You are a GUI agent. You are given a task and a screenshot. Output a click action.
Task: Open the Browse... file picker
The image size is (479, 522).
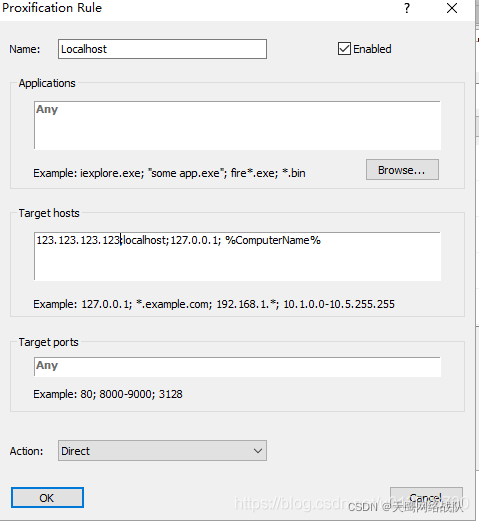pyautogui.click(x=402, y=170)
